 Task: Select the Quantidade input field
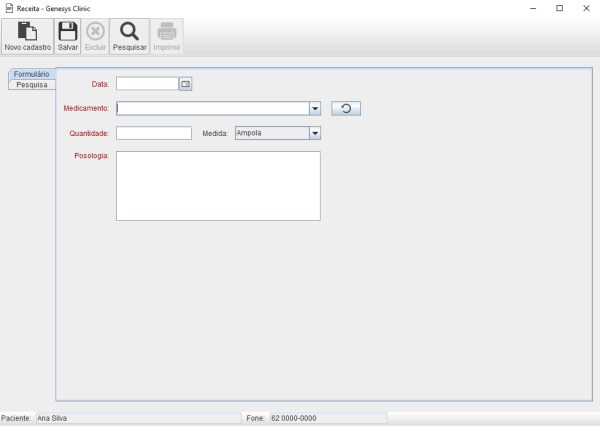(153, 132)
